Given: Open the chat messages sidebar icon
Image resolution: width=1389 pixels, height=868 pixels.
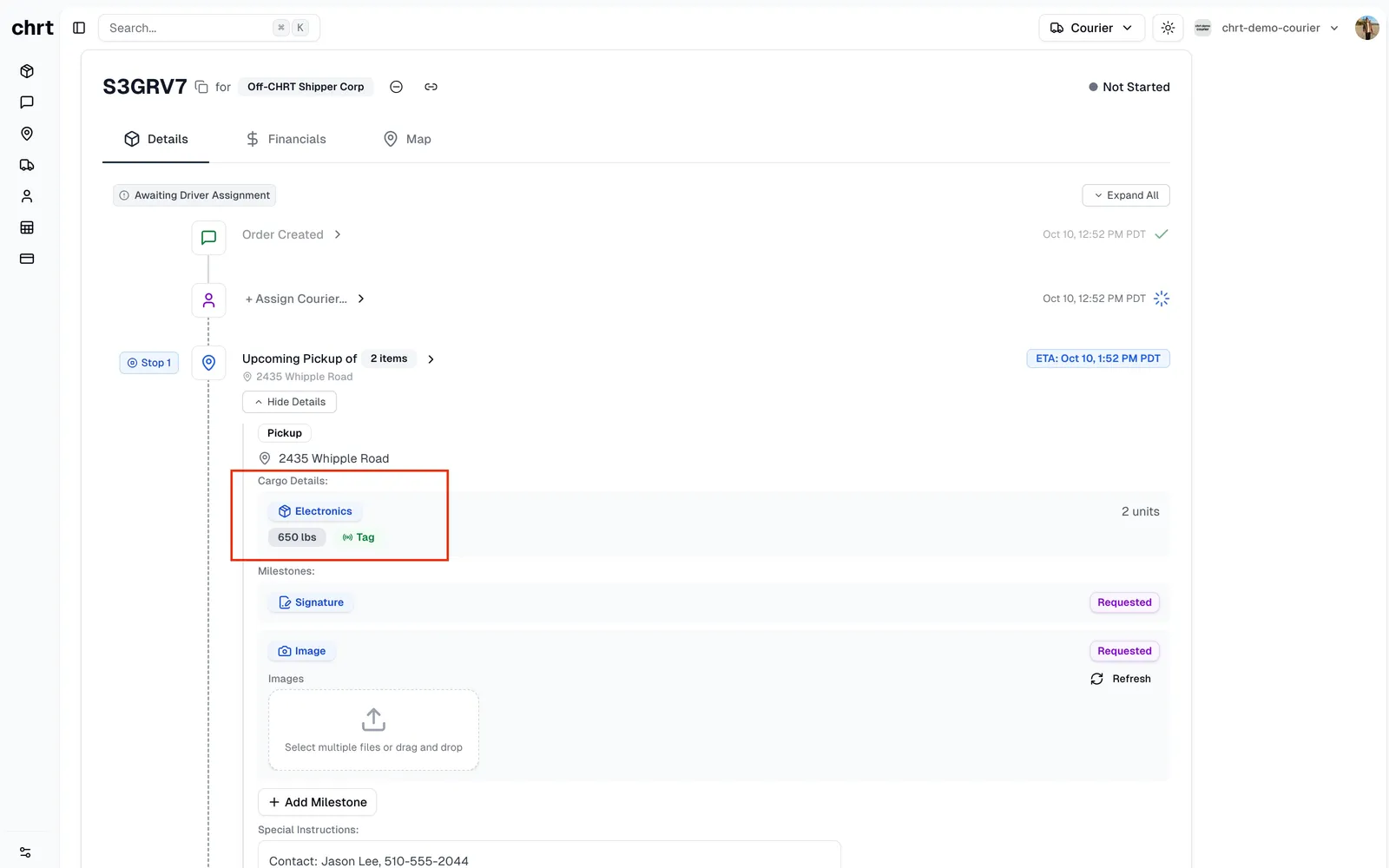Looking at the screenshot, I should [x=27, y=102].
